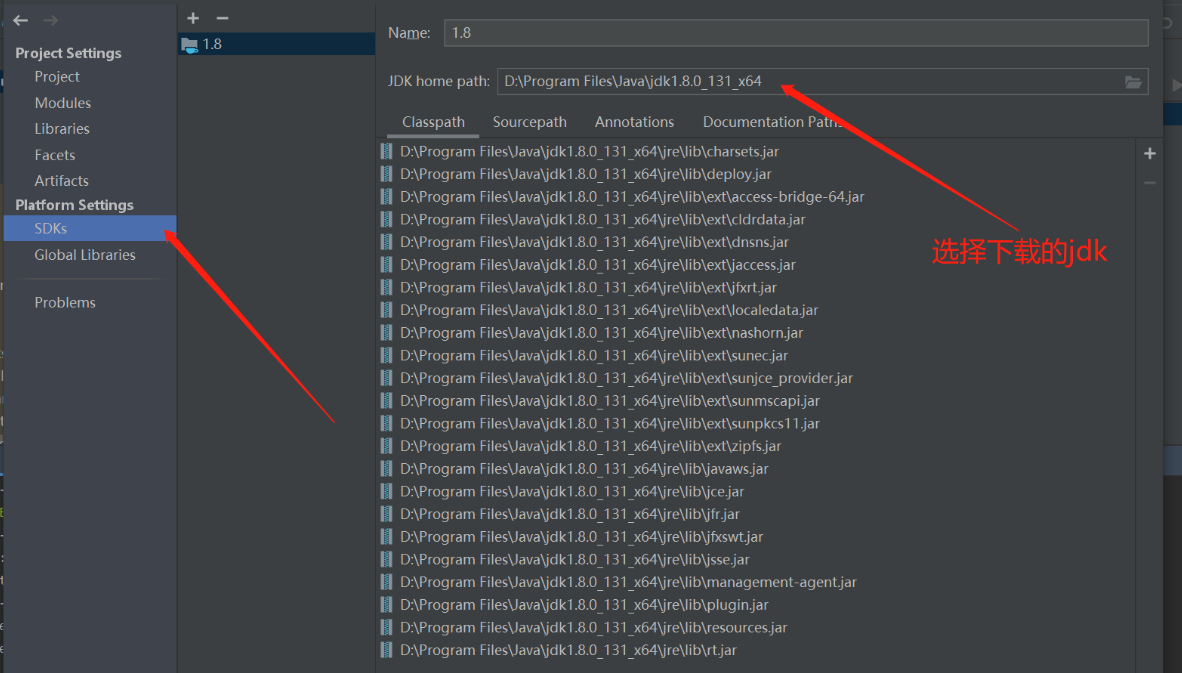
Task: Select the rt.jar entry
Action: click(x=568, y=650)
